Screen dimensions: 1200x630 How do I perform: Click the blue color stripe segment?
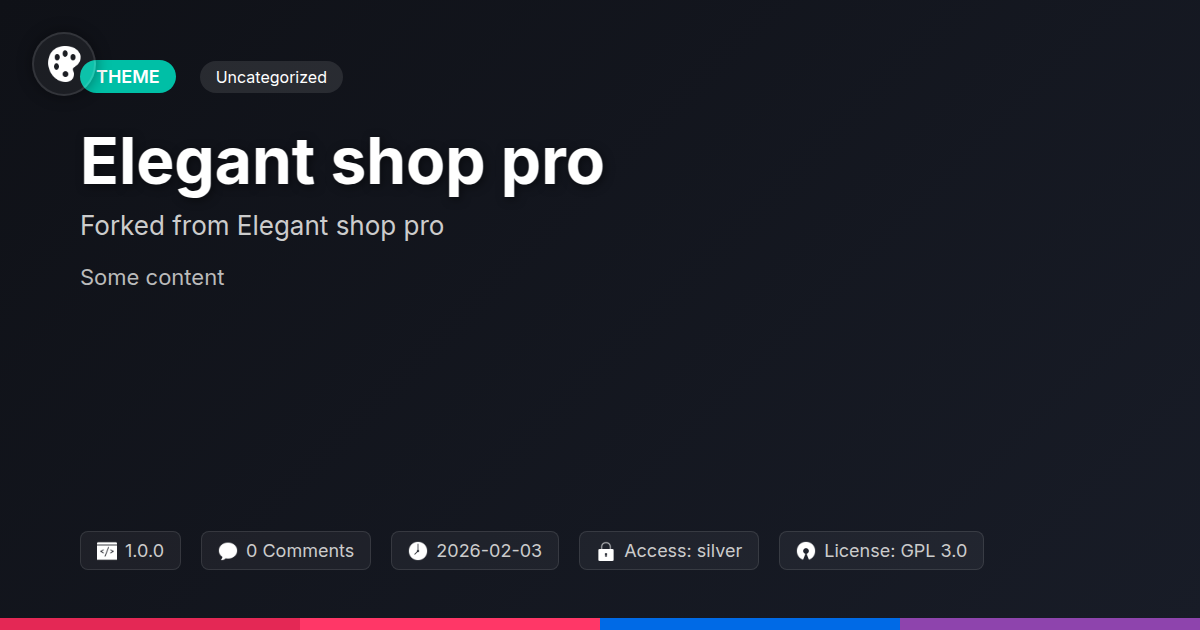click(750, 624)
